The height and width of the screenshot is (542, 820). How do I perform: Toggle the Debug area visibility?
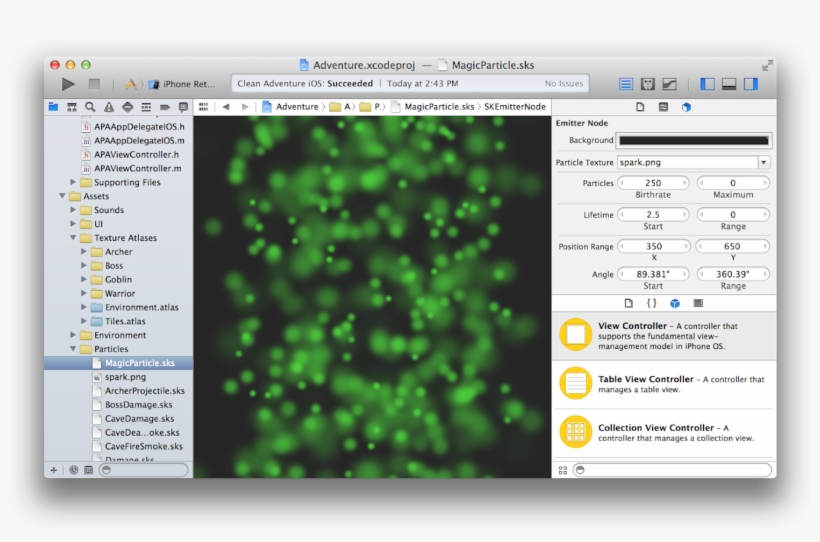tap(729, 84)
